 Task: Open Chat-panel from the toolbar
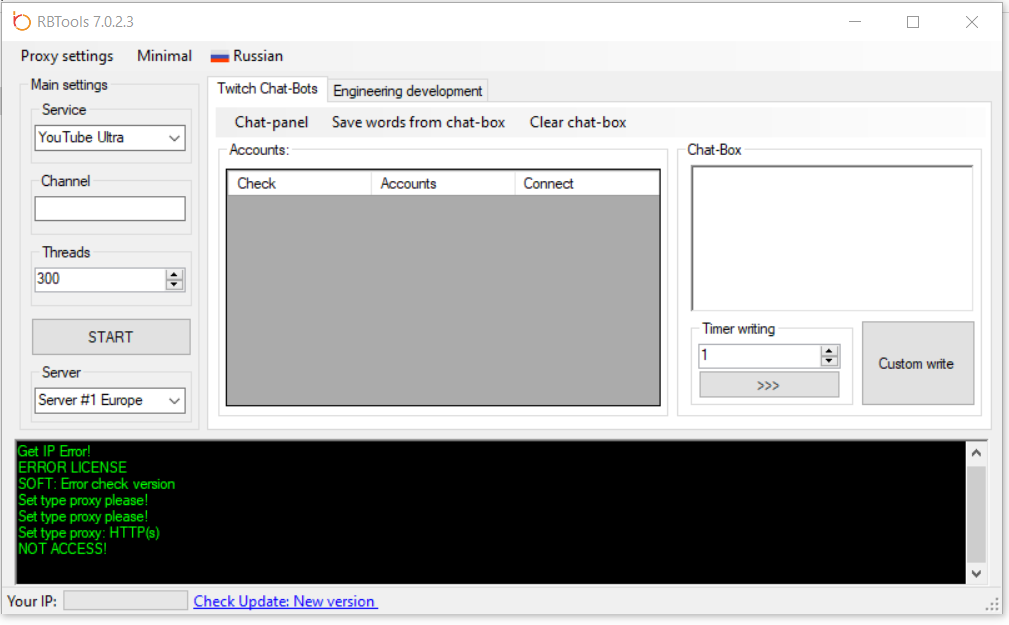click(x=271, y=123)
